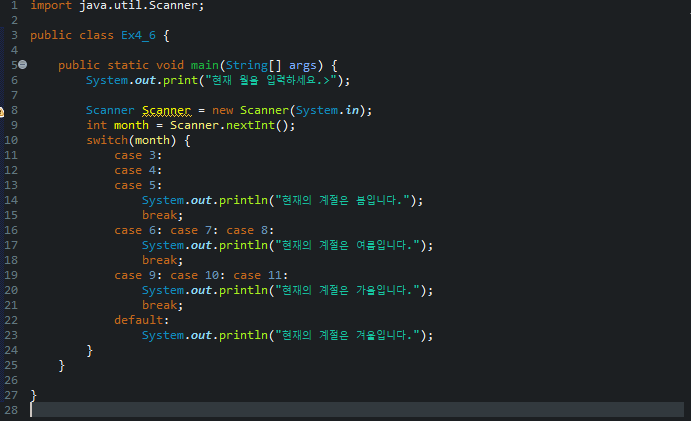The width and height of the screenshot is (691, 421).
Task: Place cursor on empty line 28
Action: pyautogui.click(x=357, y=410)
